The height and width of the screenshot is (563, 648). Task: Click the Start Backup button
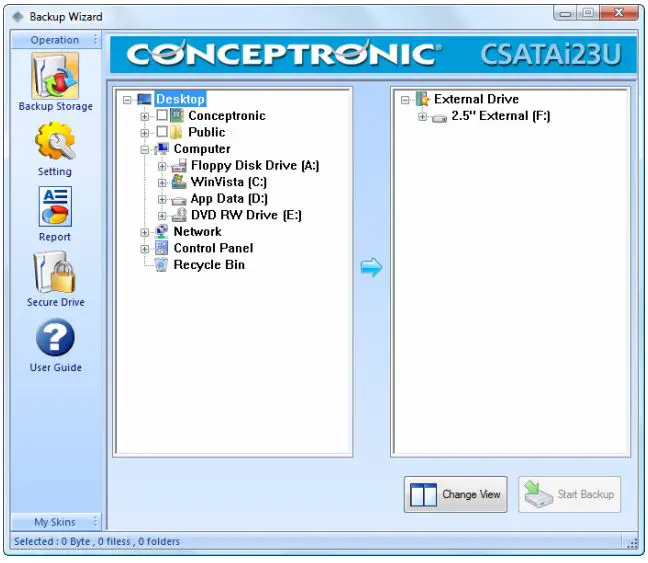[569, 494]
